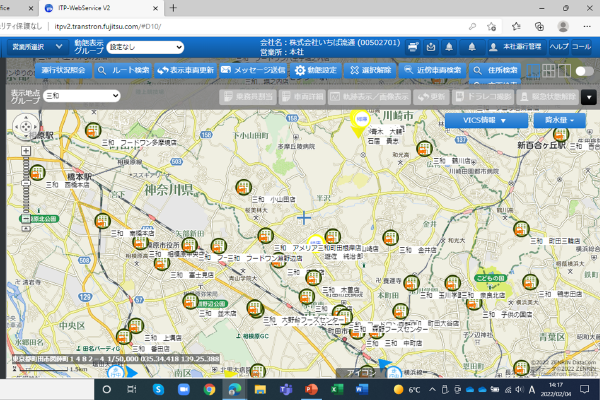
Task: Click the ルート検索 button
Action: (125, 71)
